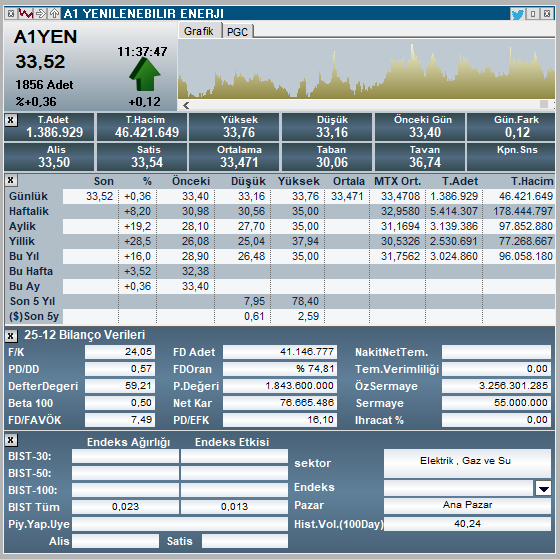
Task: Click the Satis 33,54 tile
Action: click(142, 157)
